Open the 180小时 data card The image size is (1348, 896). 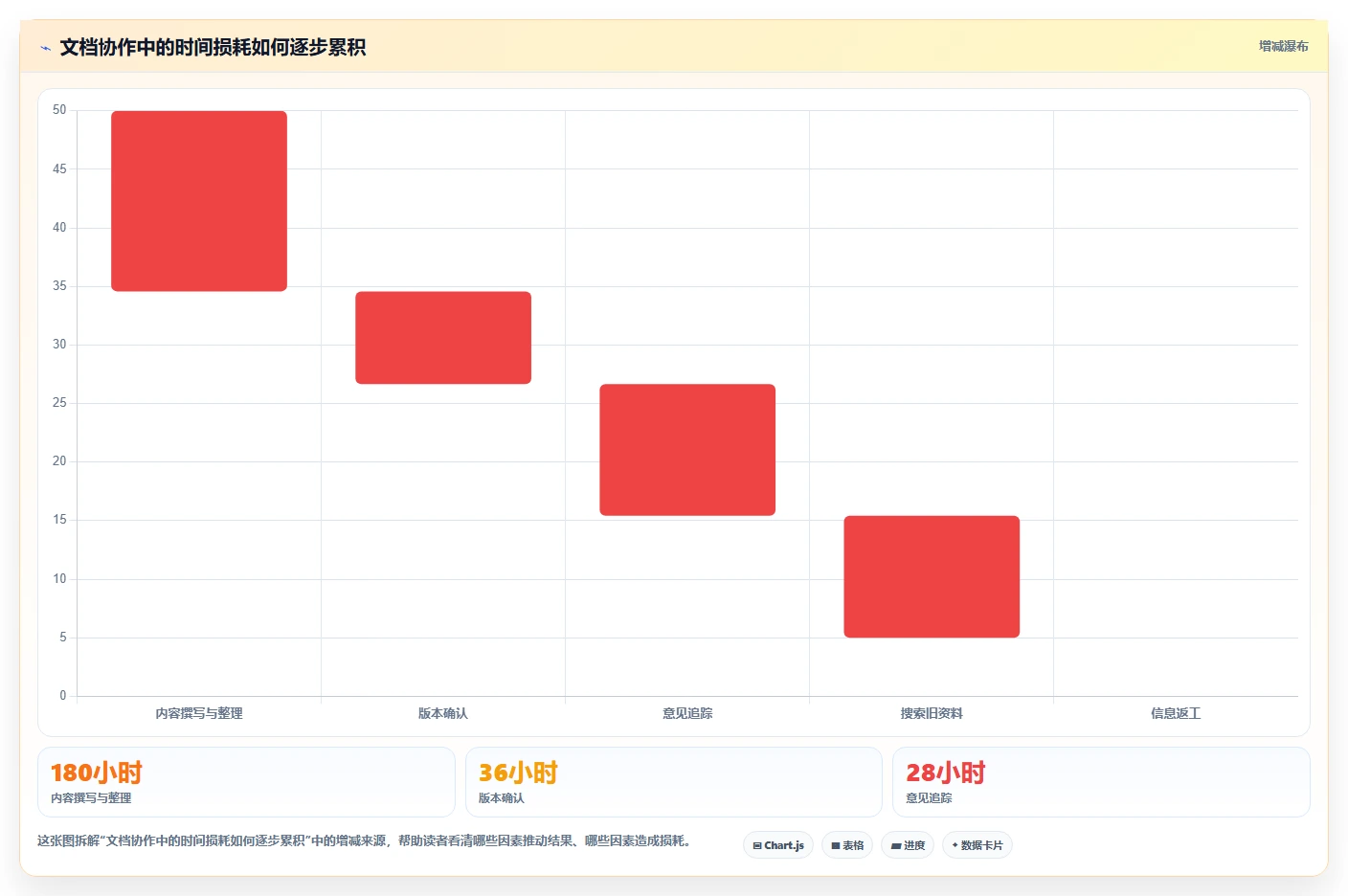pos(246,782)
